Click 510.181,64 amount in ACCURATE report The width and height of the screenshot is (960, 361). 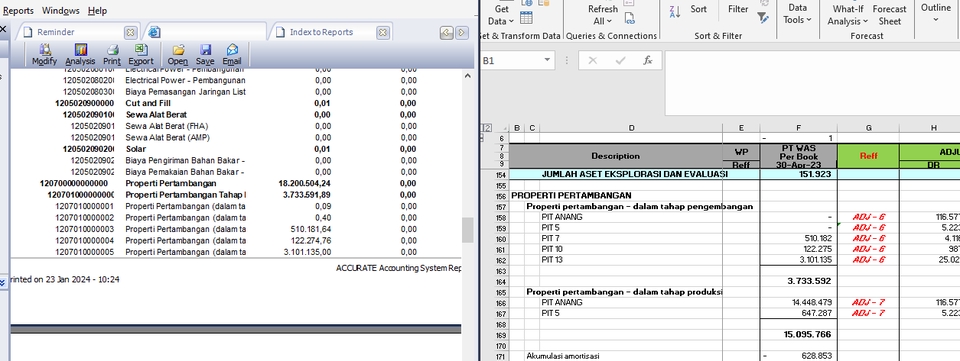click(x=312, y=229)
